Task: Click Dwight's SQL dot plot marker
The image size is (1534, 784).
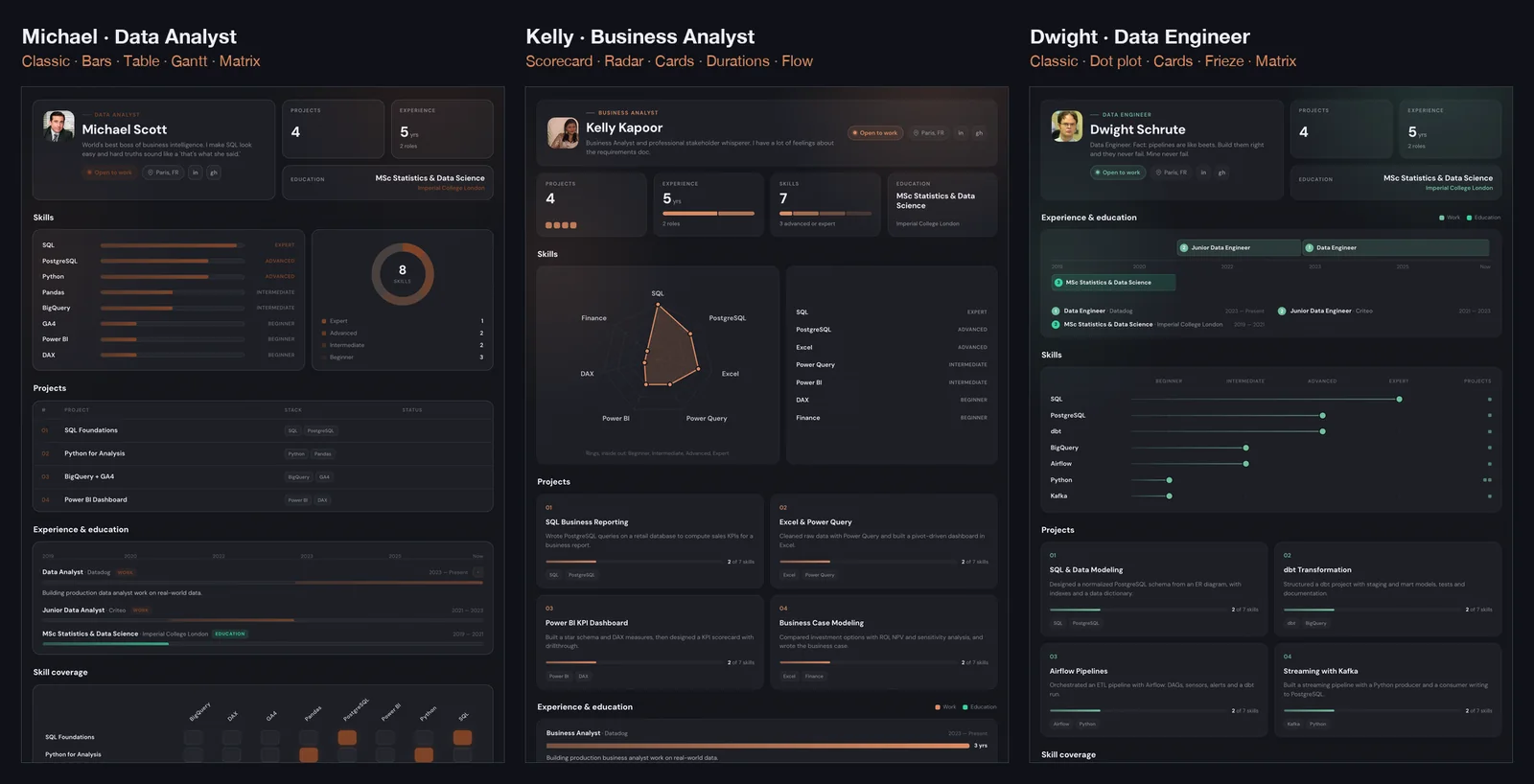Action: [x=1400, y=399]
